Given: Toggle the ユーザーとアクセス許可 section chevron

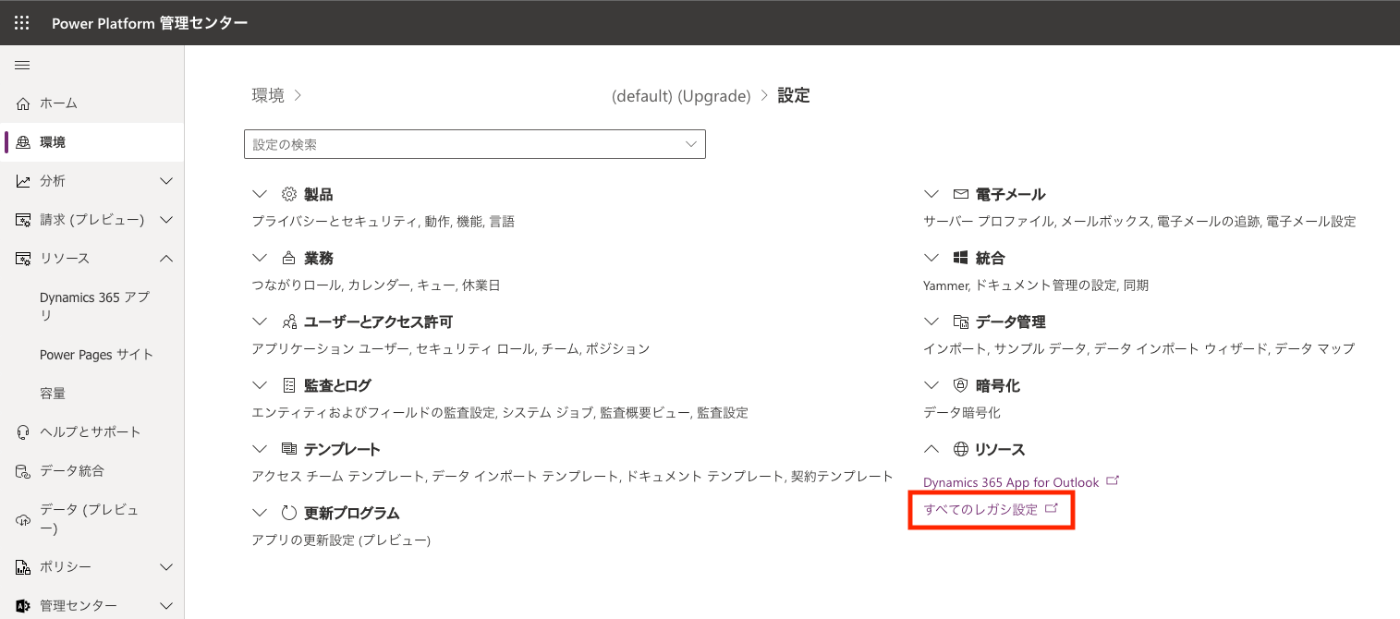Looking at the screenshot, I should pyautogui.click(x=260, y=322).
